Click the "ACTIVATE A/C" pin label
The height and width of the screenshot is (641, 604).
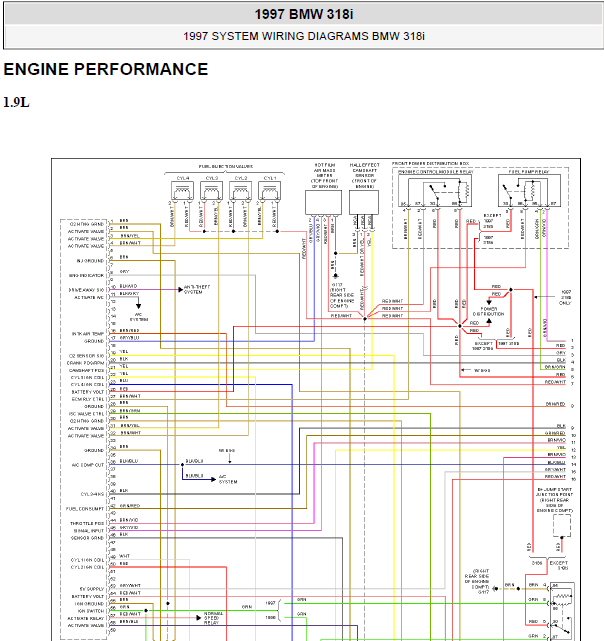[89, 297]
